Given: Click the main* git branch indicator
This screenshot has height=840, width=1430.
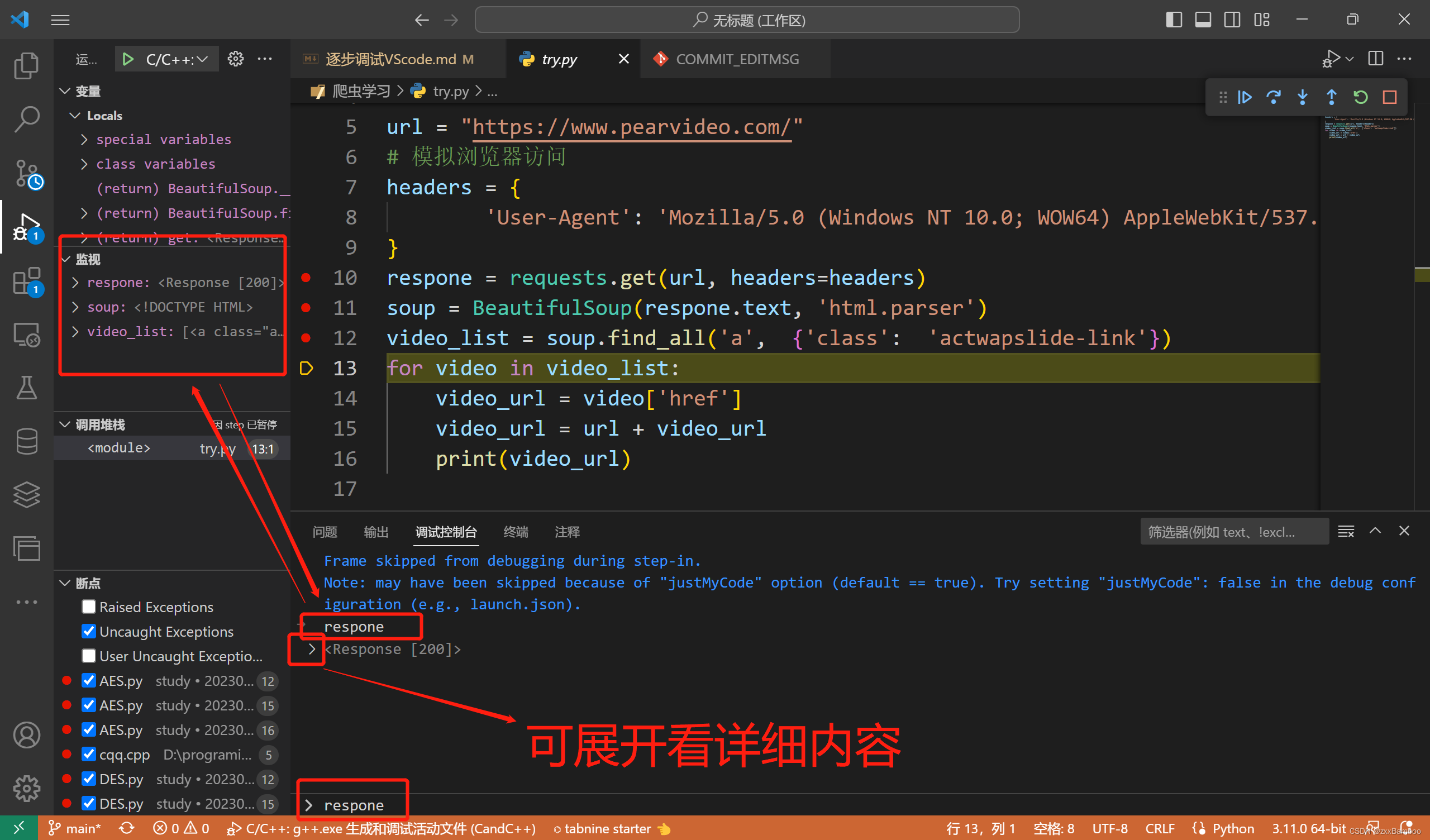Looking at the screenshot, I should tap(75, 829).
